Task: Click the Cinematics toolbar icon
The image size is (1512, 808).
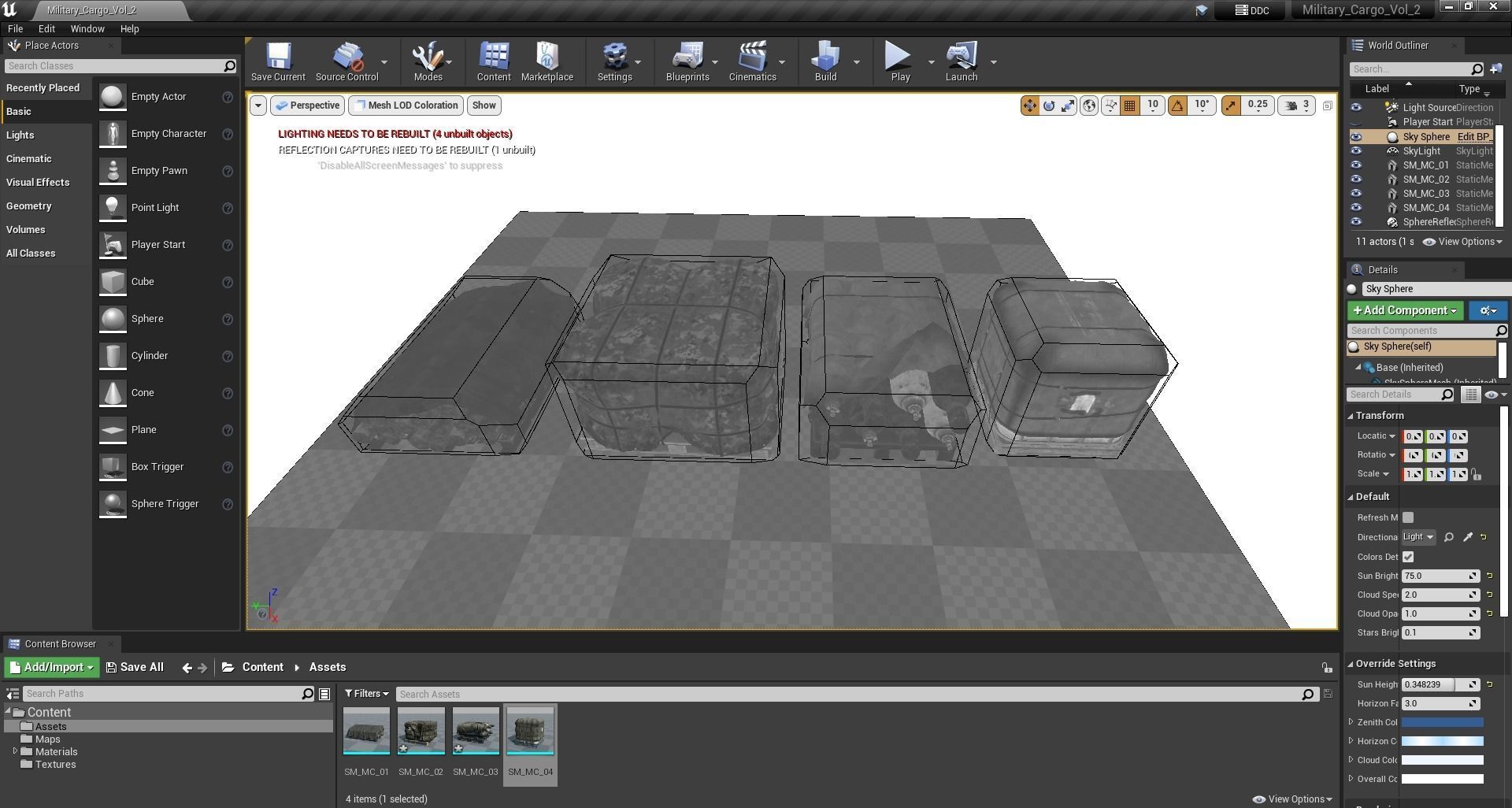Action: pos(752,61)
